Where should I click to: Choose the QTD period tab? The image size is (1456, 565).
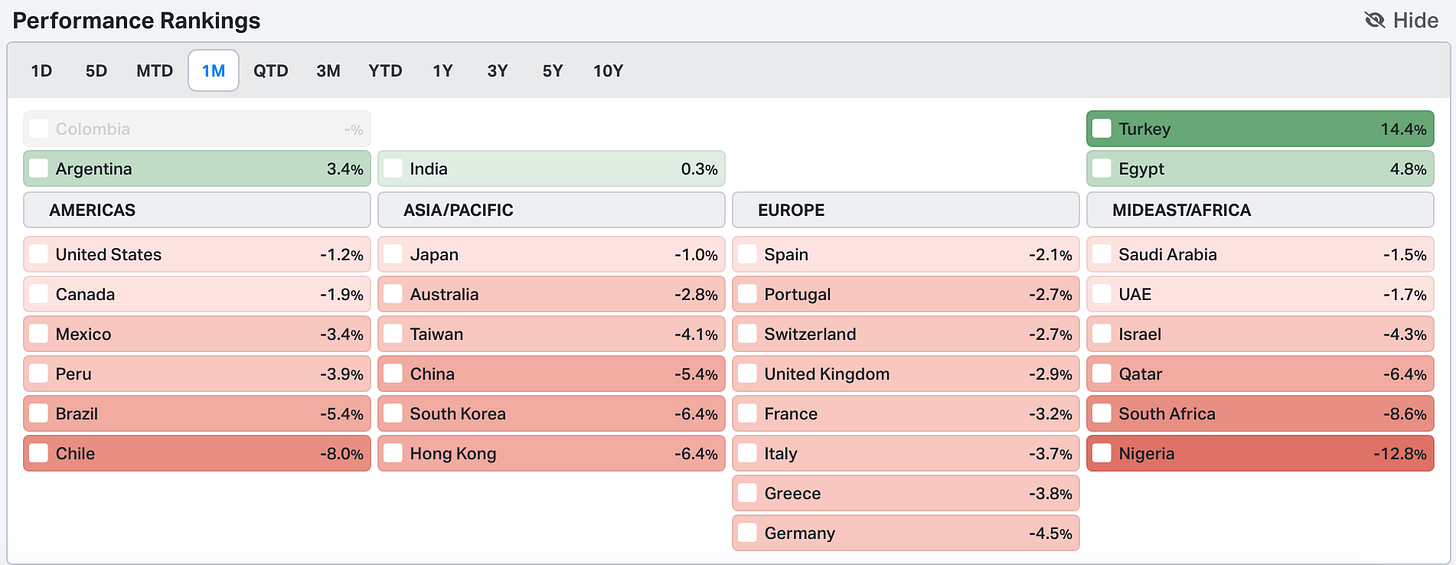[x=270, y=71]
